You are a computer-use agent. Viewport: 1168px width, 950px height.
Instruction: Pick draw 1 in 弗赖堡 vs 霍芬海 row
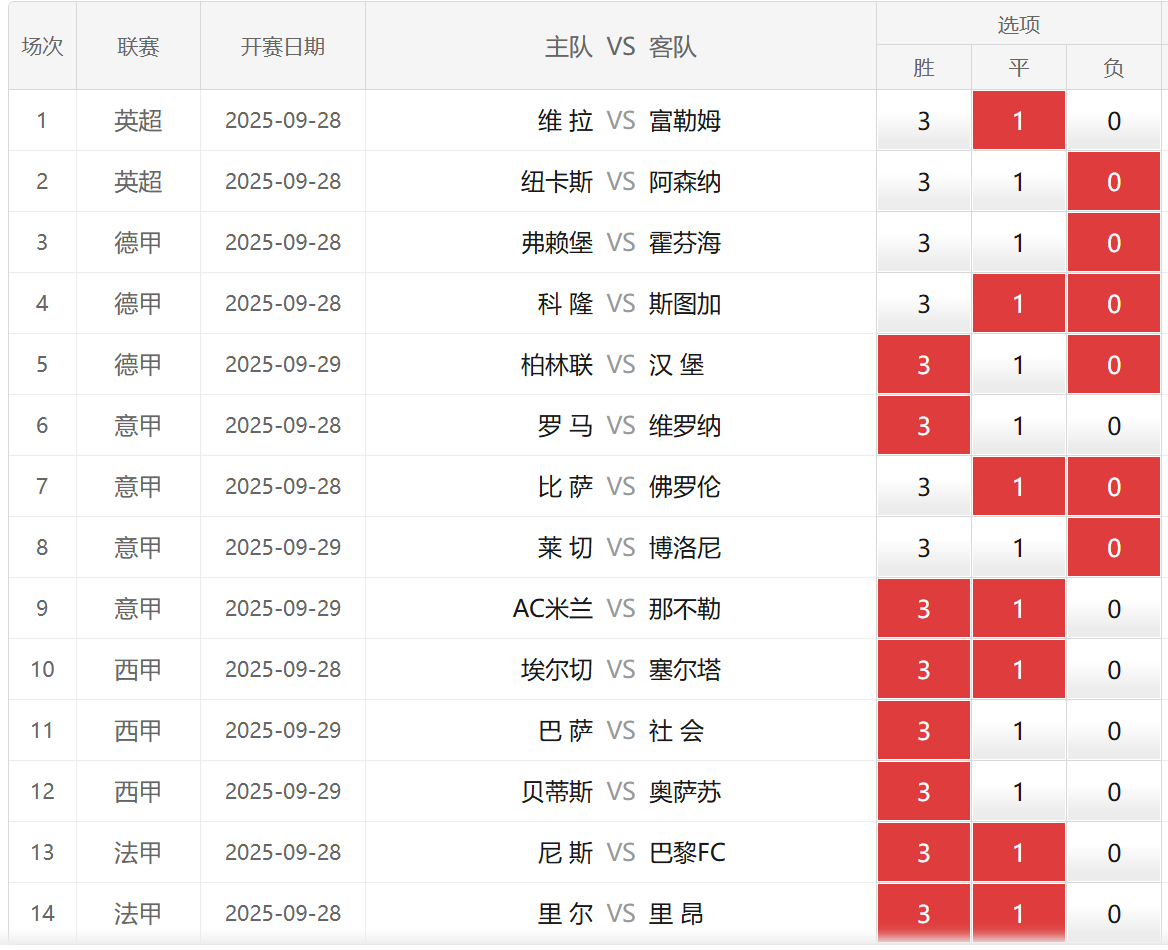[1018, 243]
